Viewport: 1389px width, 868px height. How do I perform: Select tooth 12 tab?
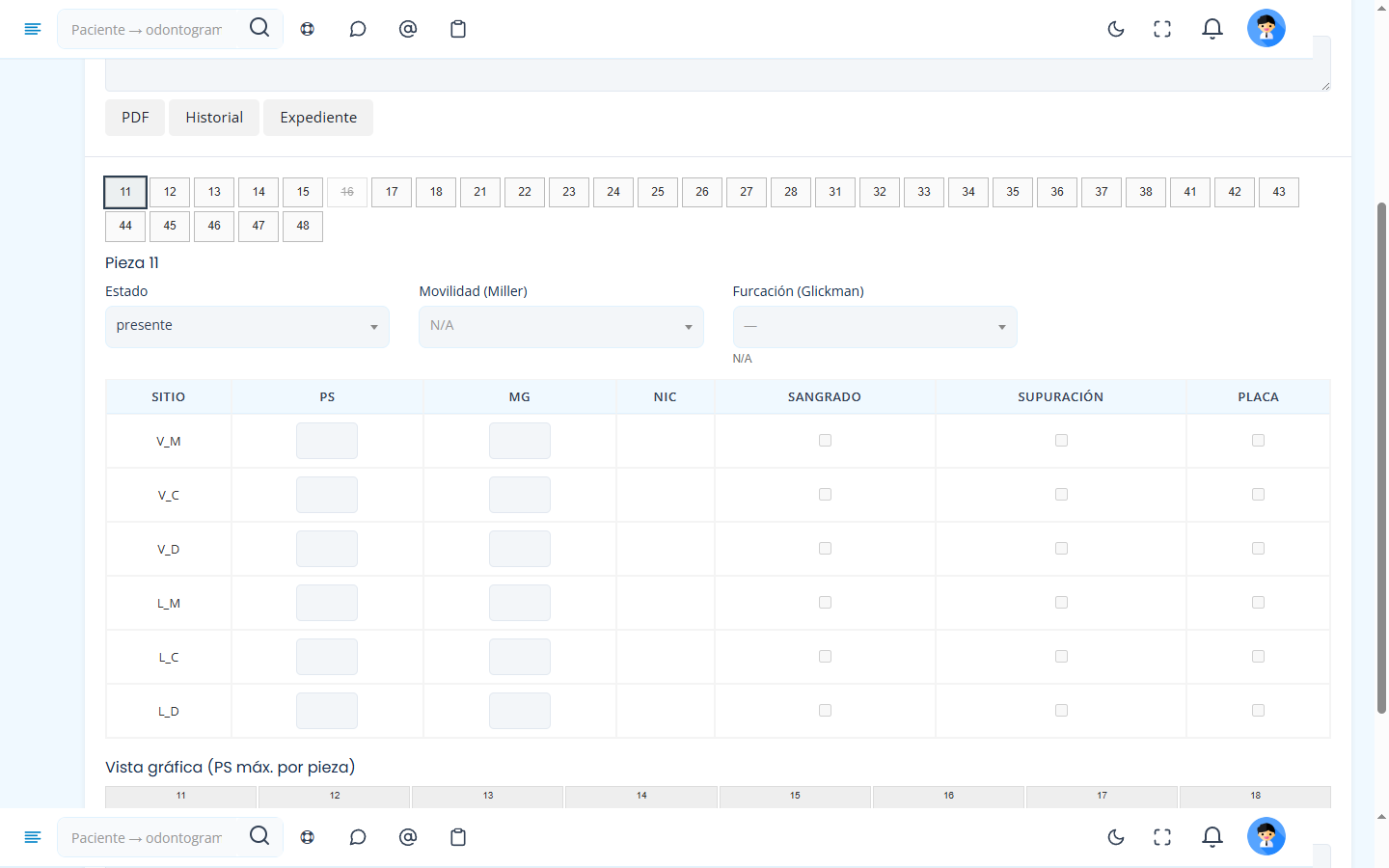click(170, 192)
